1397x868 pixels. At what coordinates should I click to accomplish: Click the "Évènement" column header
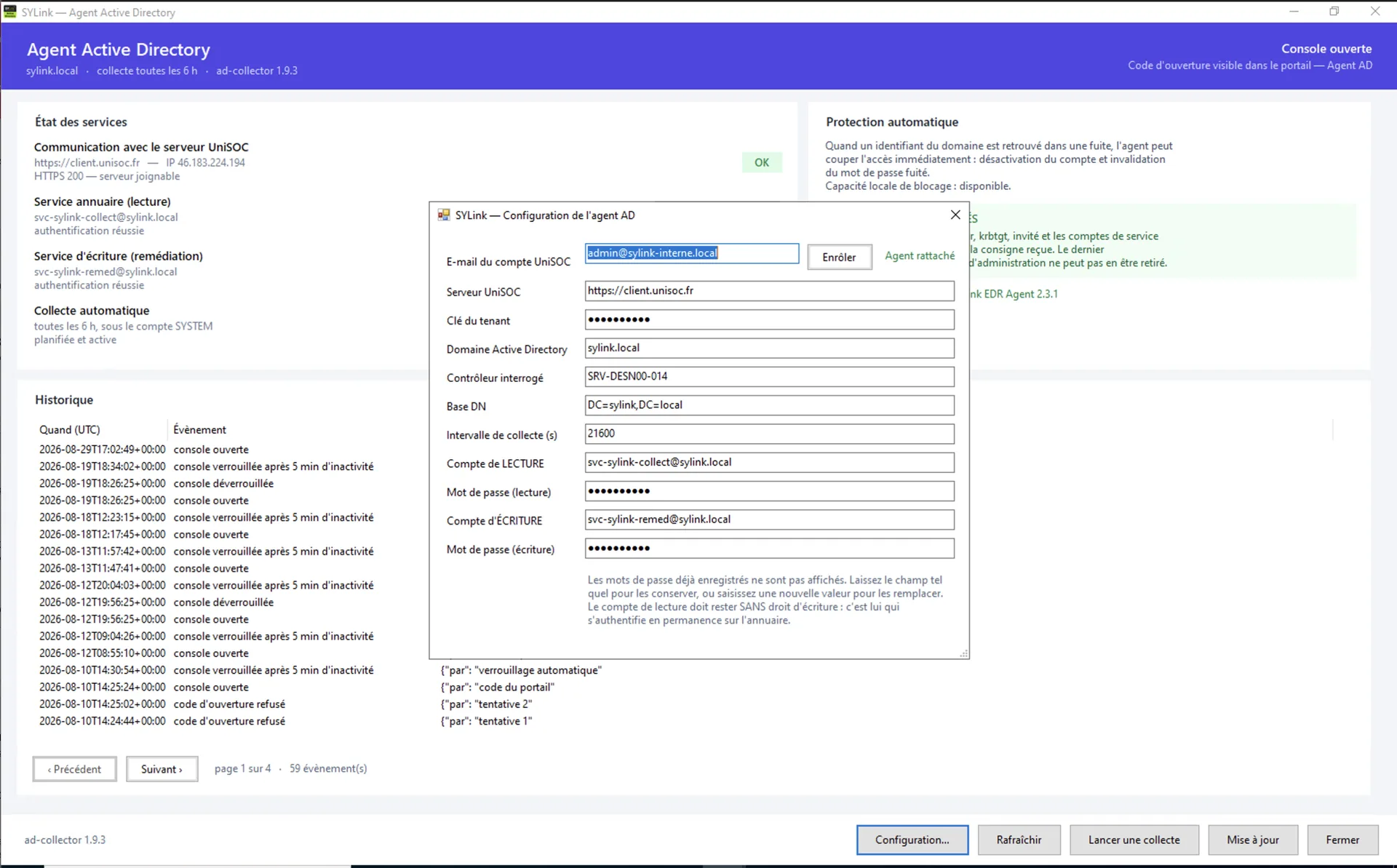(x=199, y=429)
